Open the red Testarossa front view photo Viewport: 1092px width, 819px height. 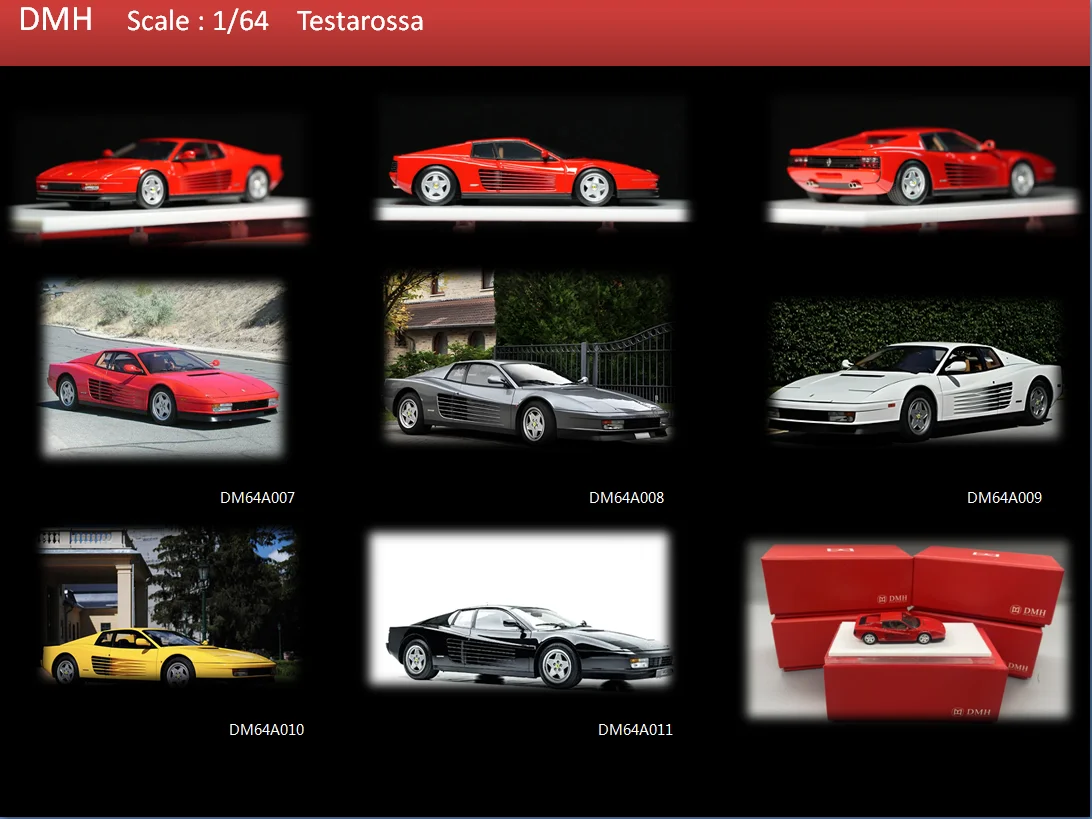pos(160,175)
